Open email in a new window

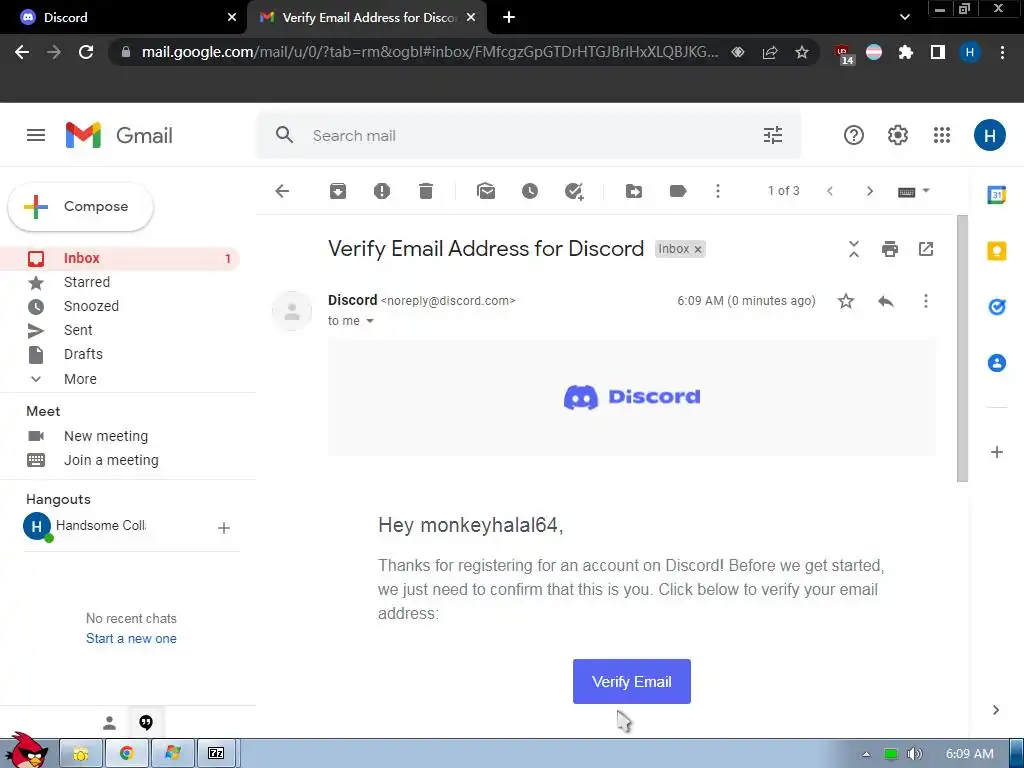[926, 249]
